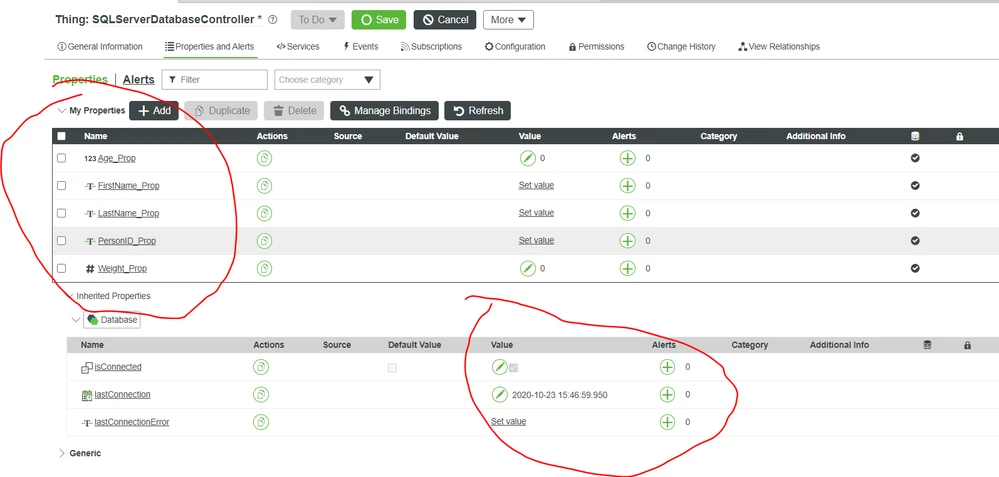The height and width of the screenshot is (477, 999).
Task: Click Add property button
Action: [x=154, y=110]
